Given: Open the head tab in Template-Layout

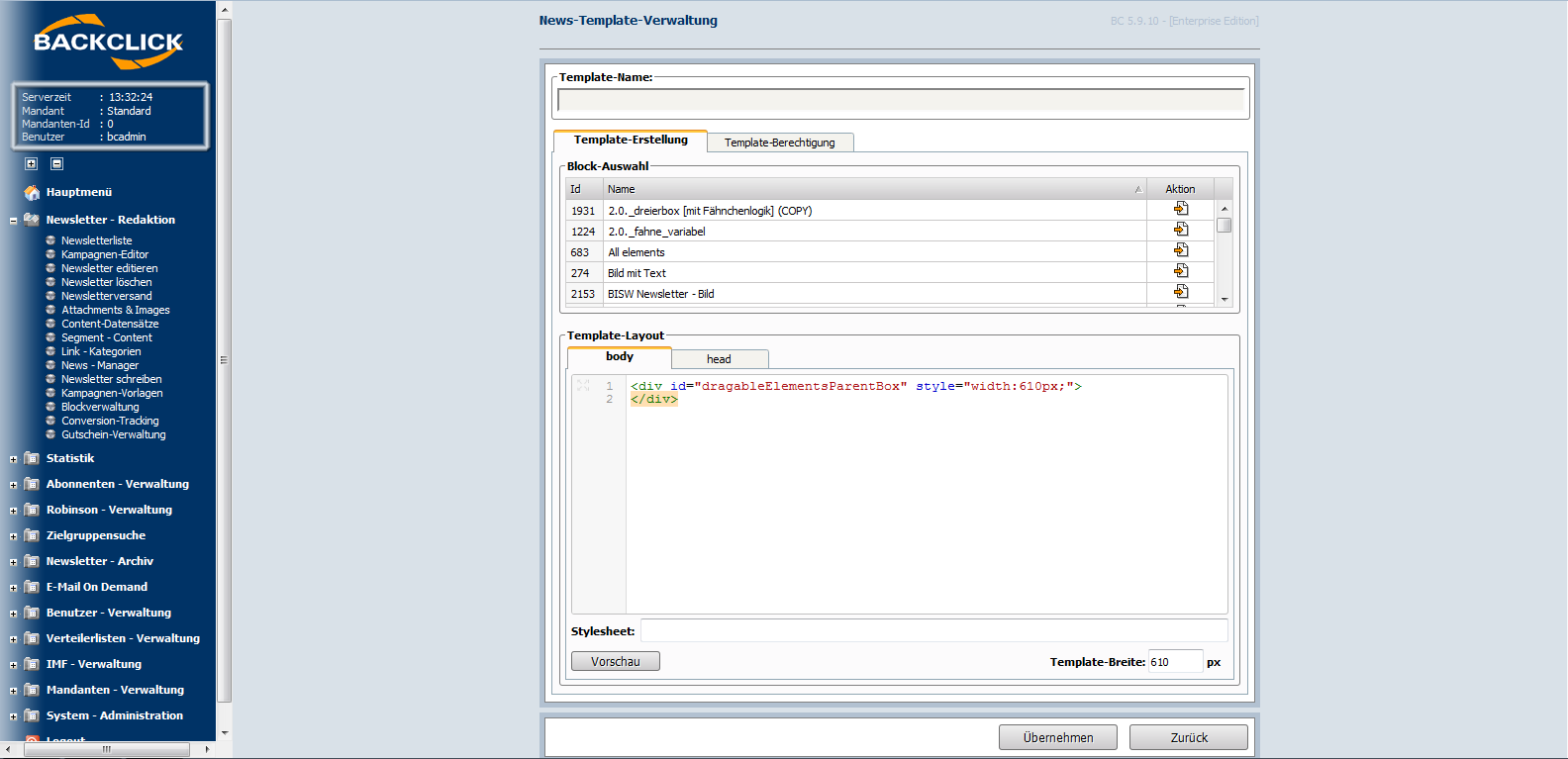Looking at the screenshot, I should click(719, 359).
